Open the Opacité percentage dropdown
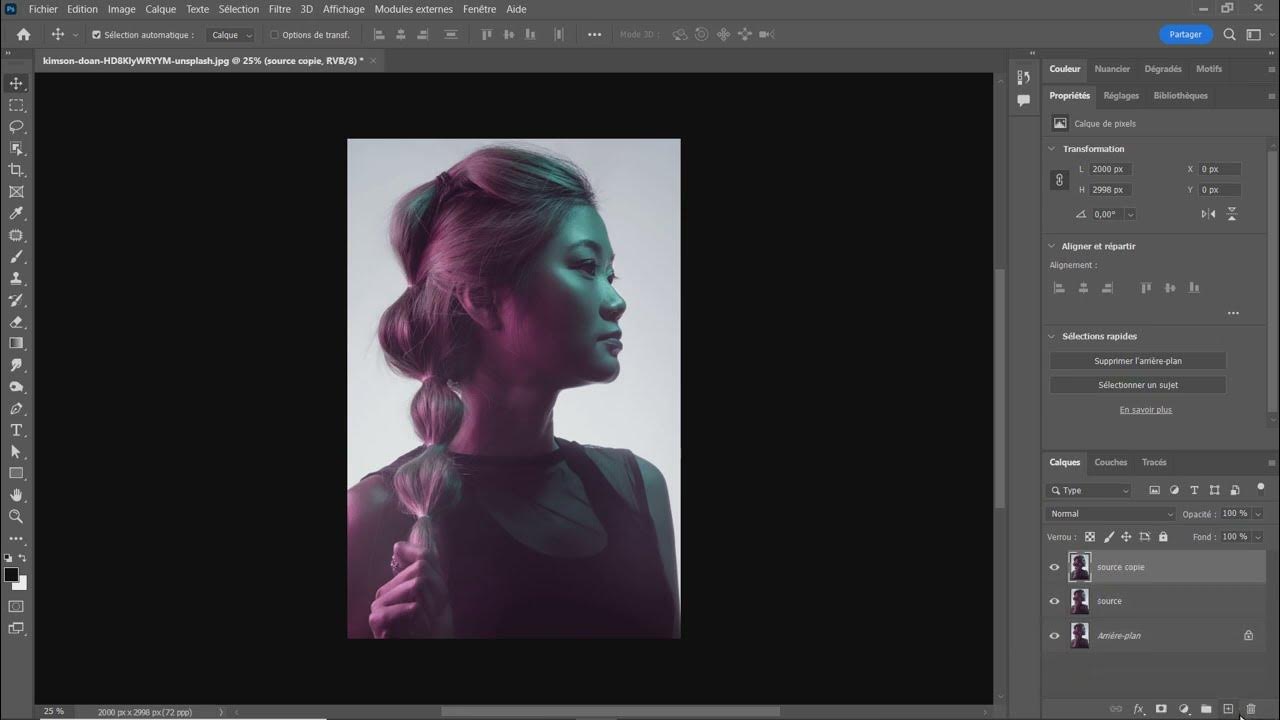This screenshot has height=720, width=1280. click(x=1258, y=514)
